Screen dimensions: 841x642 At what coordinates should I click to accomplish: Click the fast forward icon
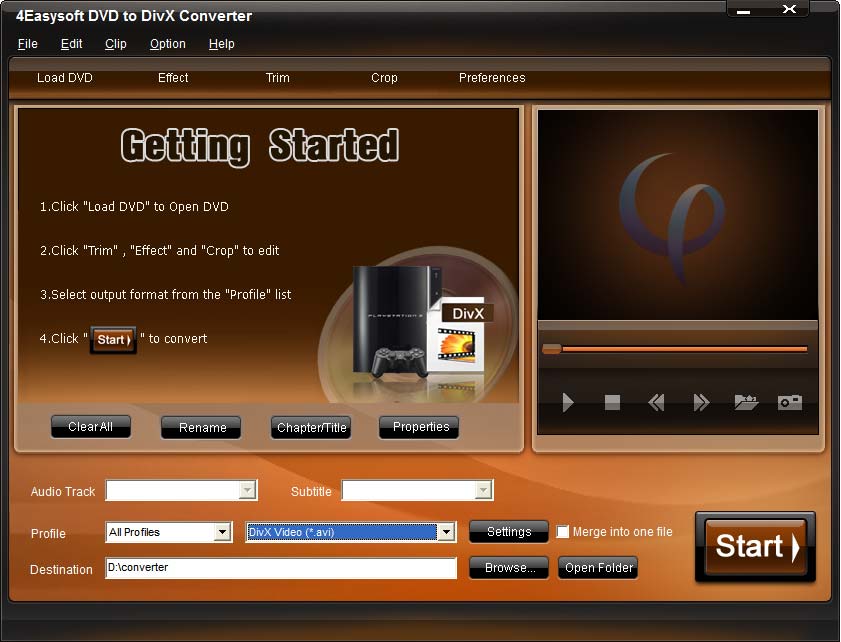pos(701,402)
